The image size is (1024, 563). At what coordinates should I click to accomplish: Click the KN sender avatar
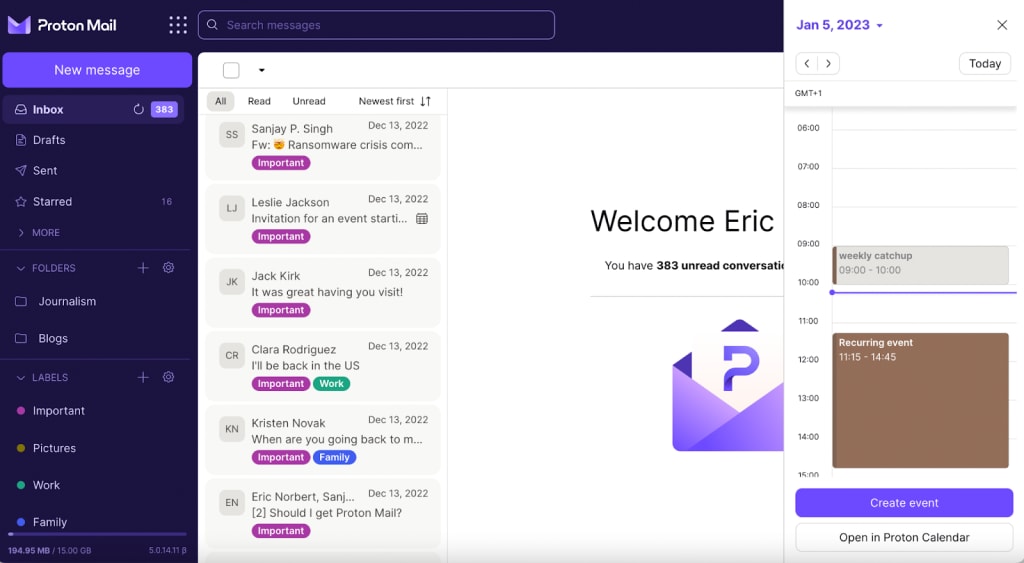tap(232, 429)
